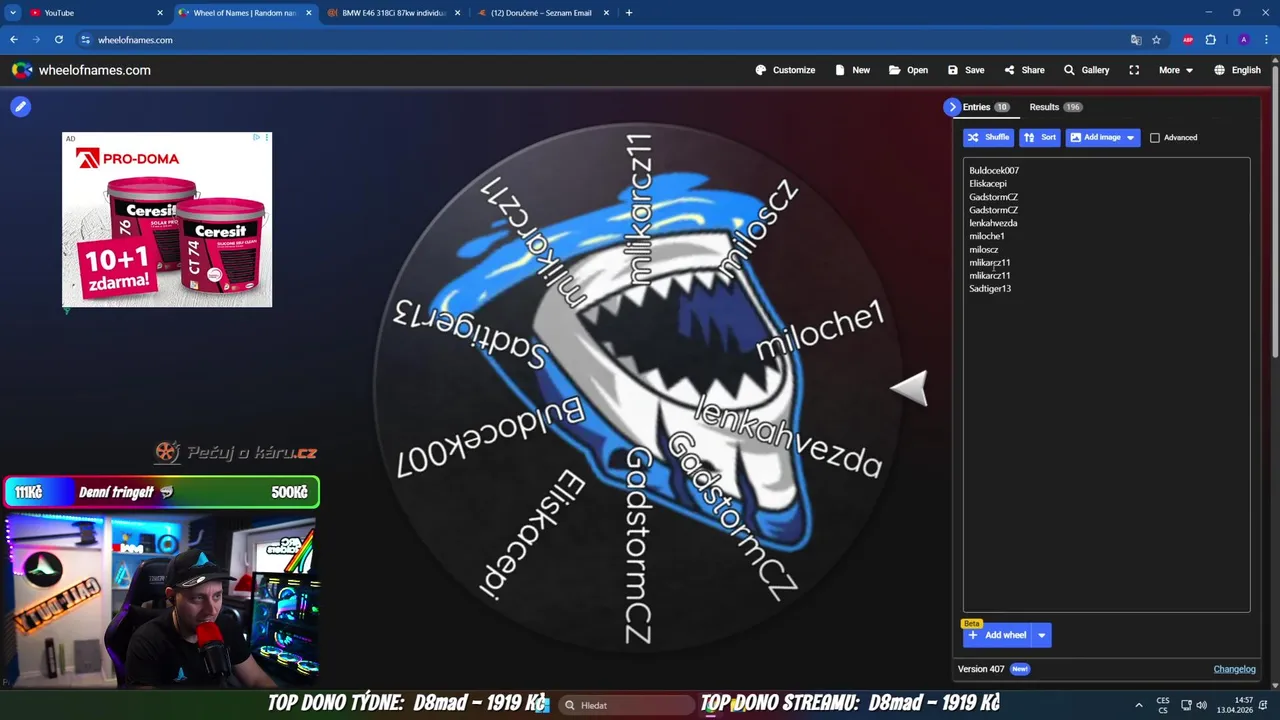Open the extensions puzzle icon
Image resolution: width=1280 pixels, height=720 pixels.
coord(1211,40)
